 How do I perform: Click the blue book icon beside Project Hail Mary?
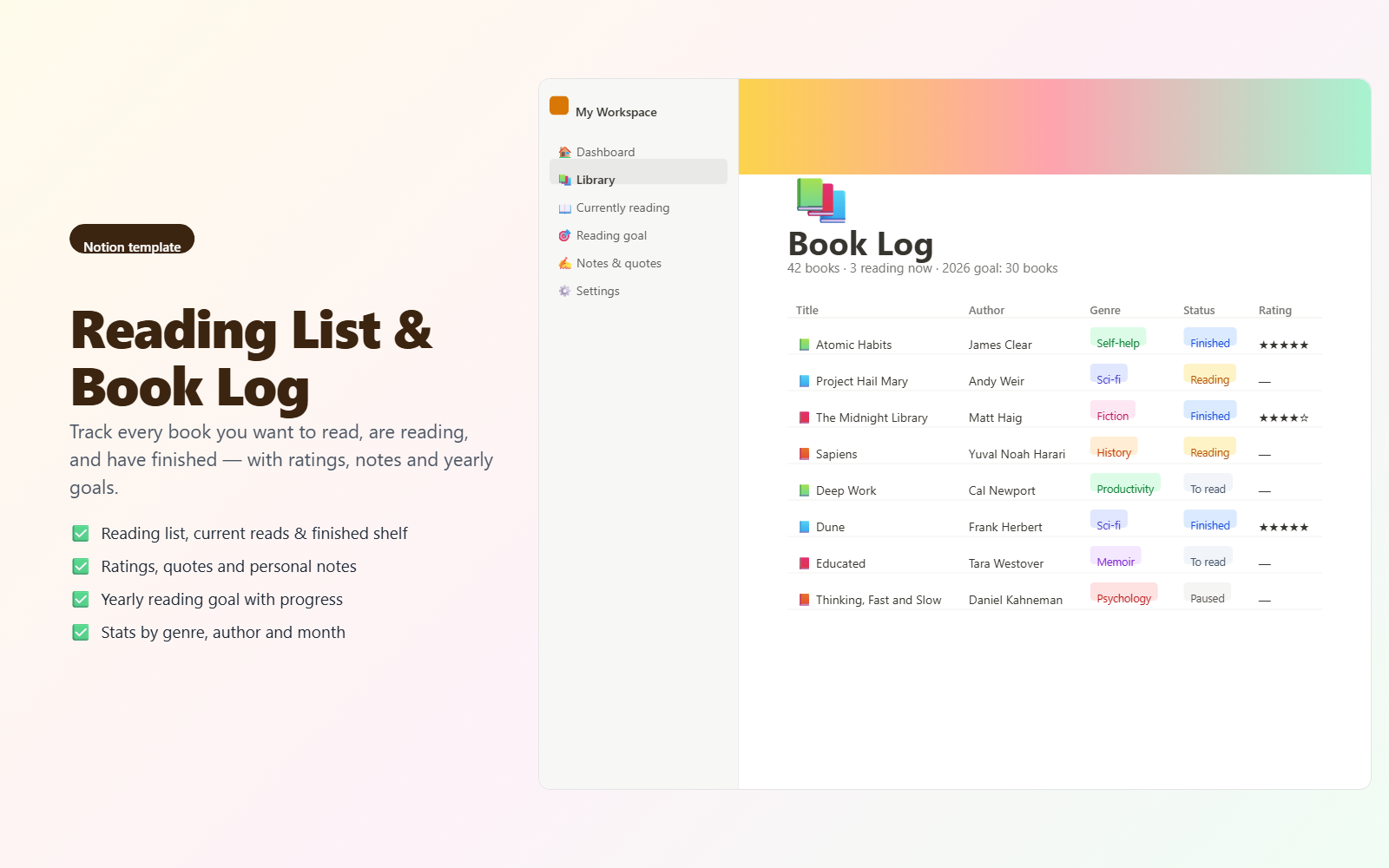[x=804, y=381]
